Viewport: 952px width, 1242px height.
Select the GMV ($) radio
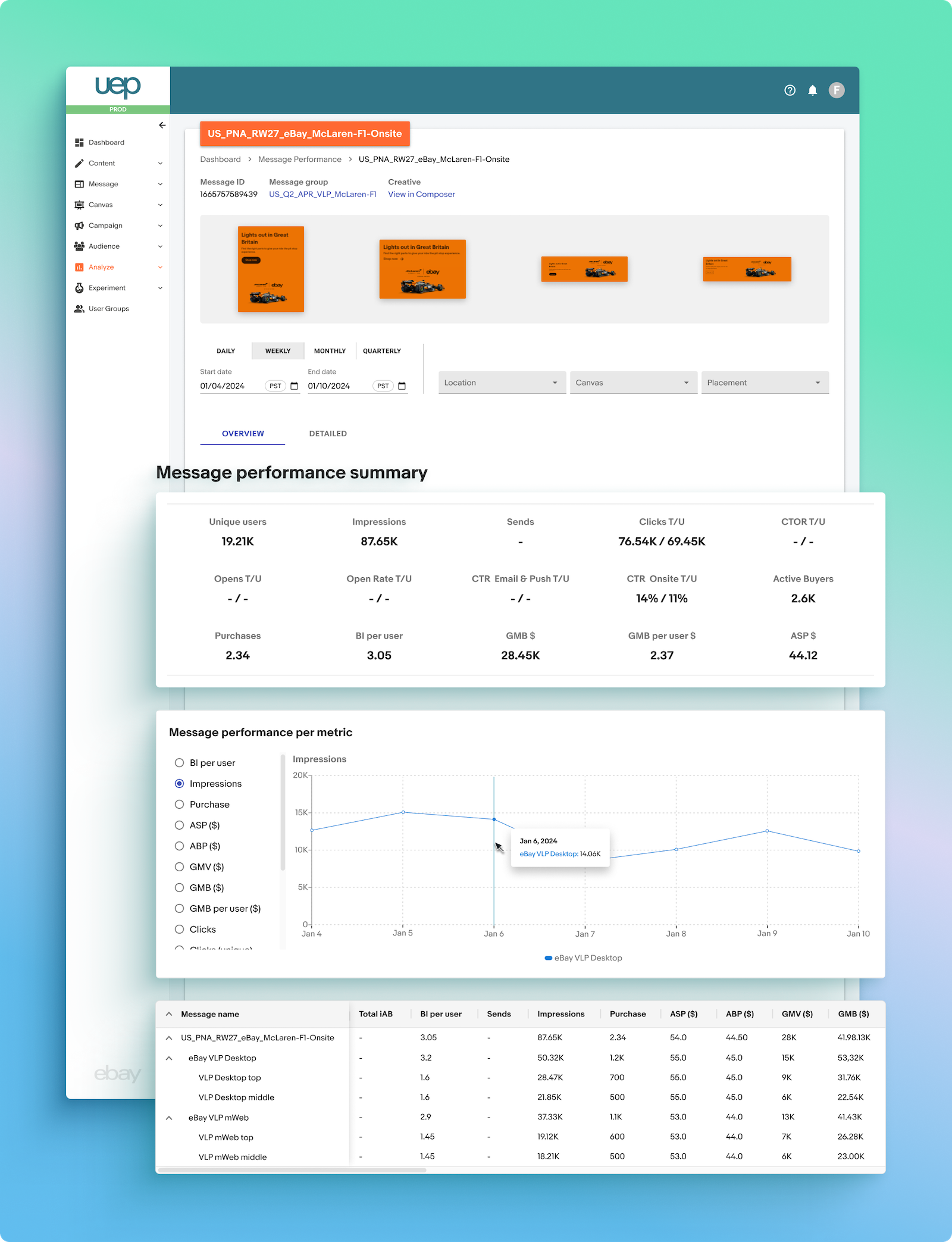pyautogui.click(x=179, y=867)
